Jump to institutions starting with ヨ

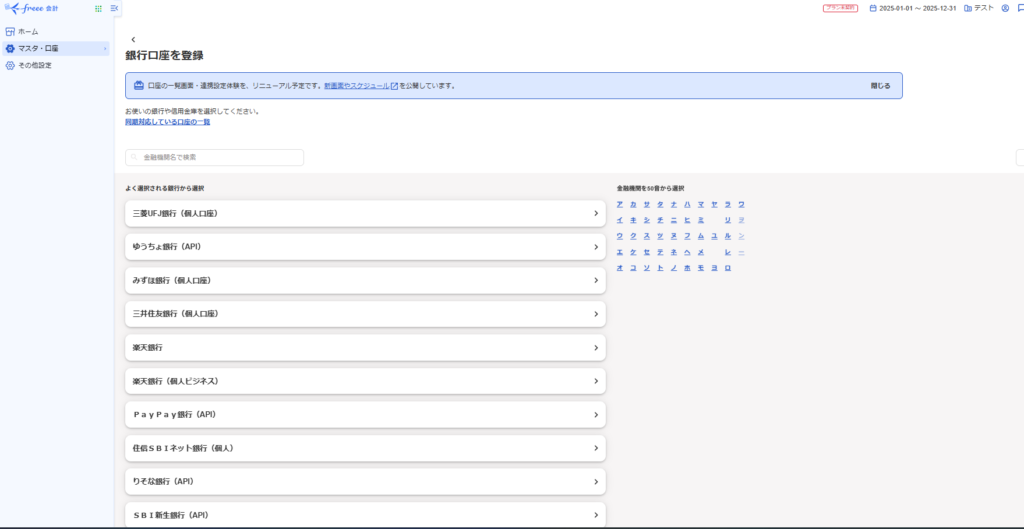point(714,268)
